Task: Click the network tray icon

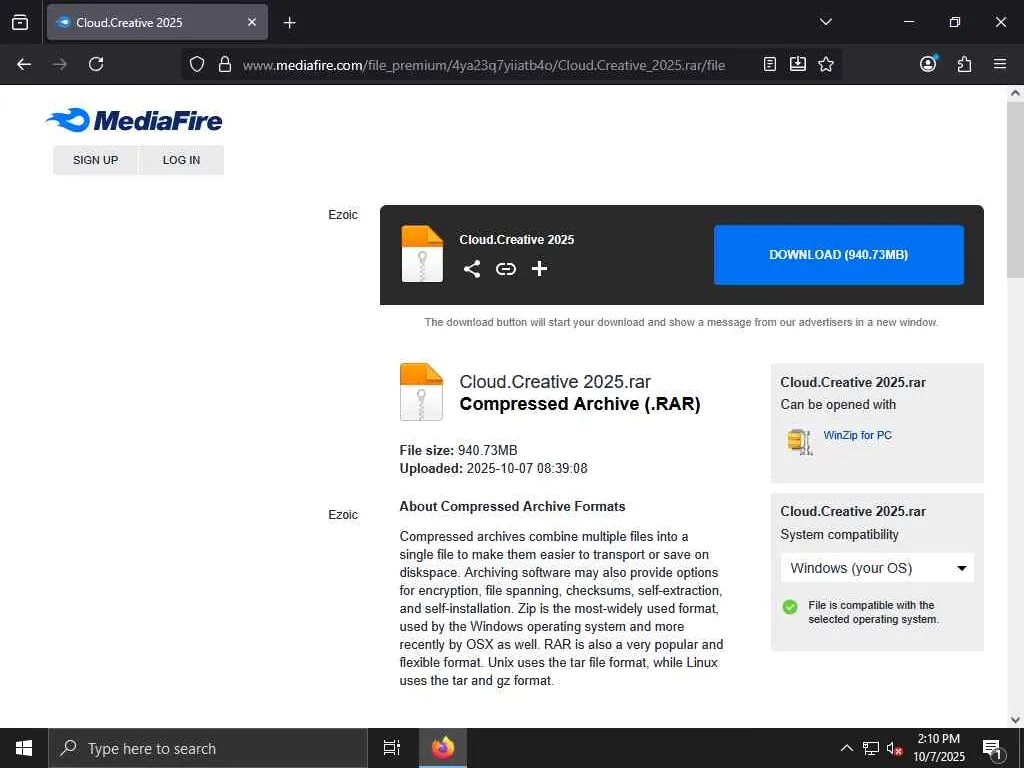Action: point(871,748)
